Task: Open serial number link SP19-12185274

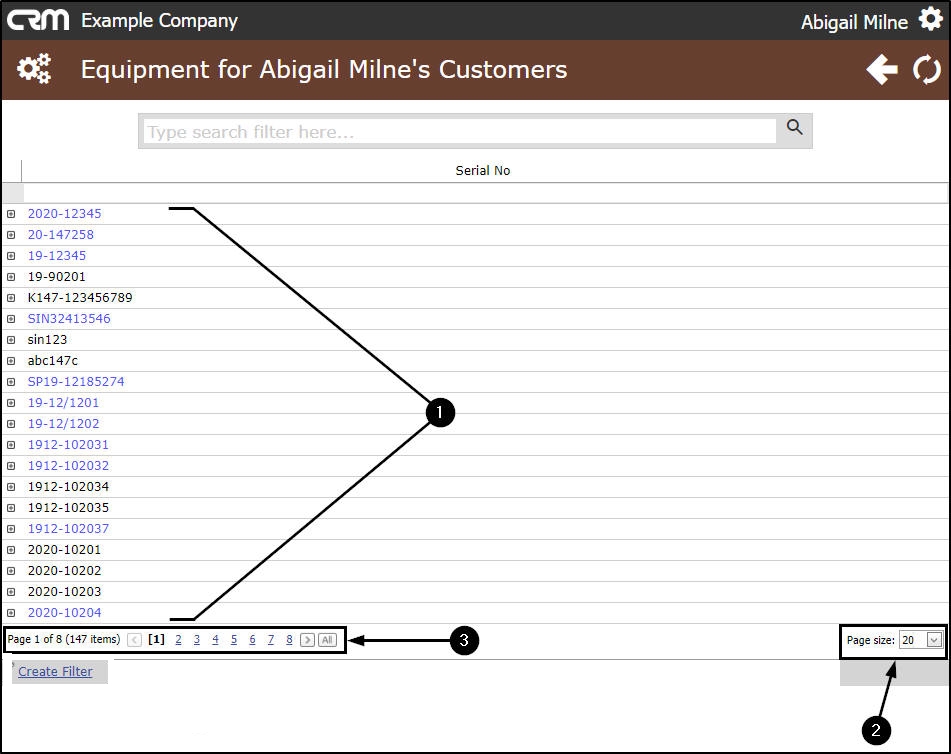Action: pyautogui.click(x=76, y=382)
